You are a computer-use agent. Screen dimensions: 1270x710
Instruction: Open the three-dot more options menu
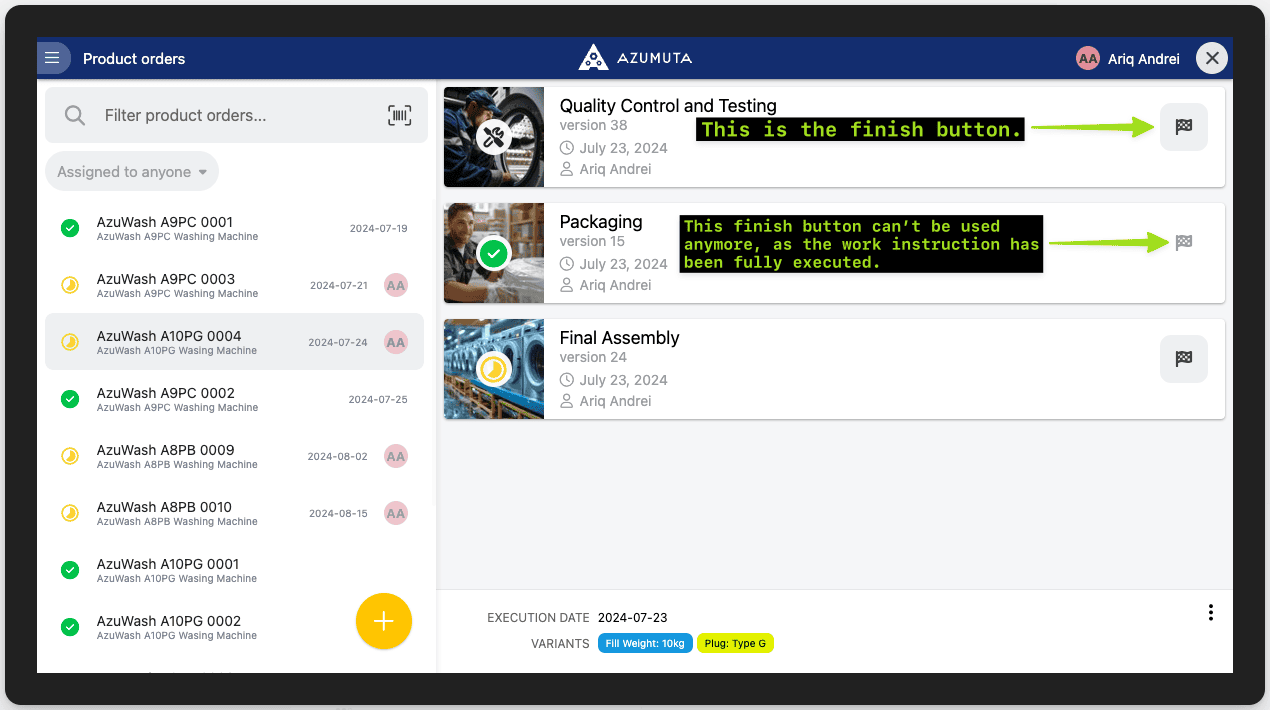pos(1210,612)
